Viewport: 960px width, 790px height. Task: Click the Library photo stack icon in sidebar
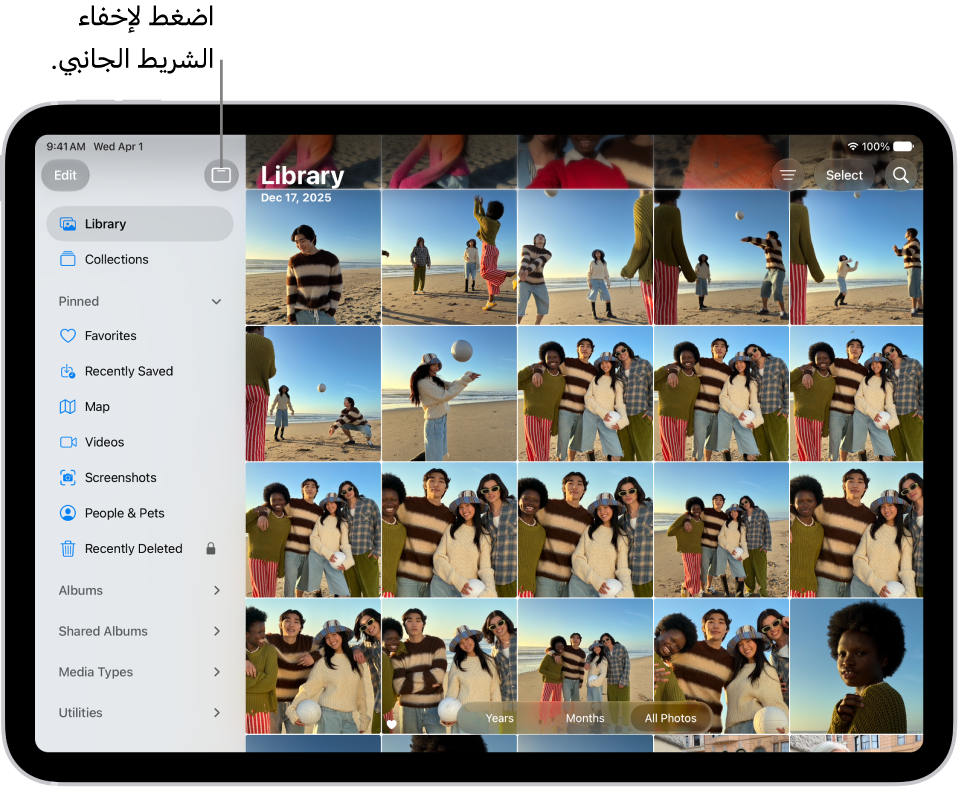point(68,224)
